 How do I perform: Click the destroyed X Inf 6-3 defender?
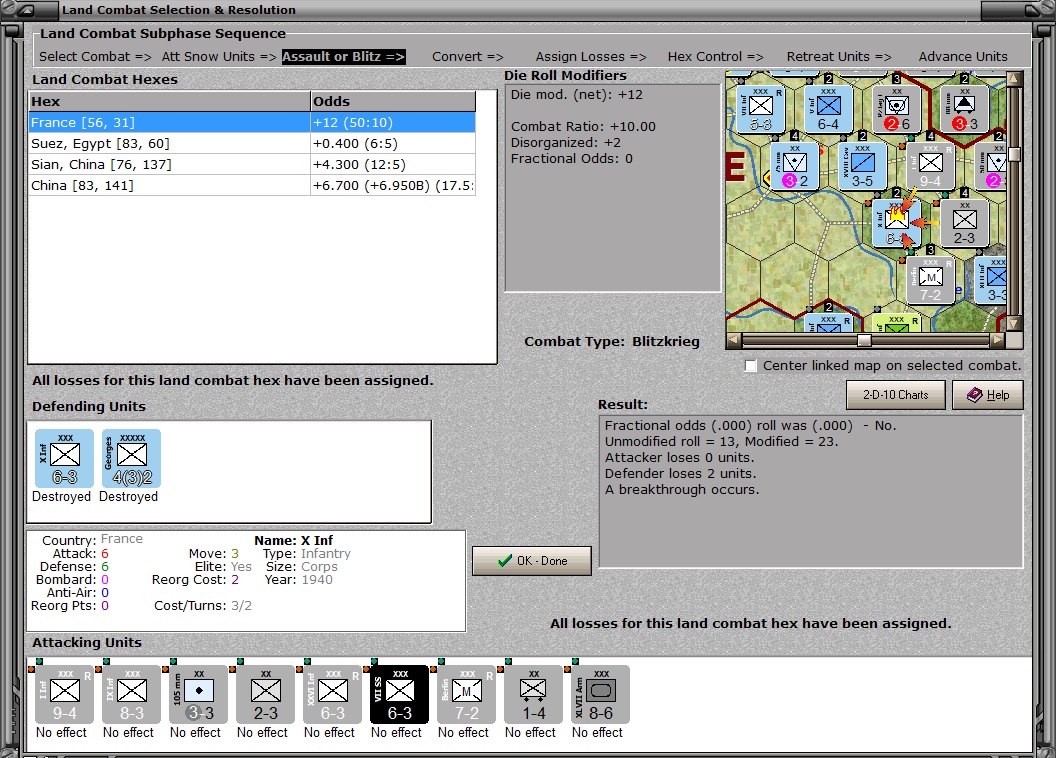click(64, 458)
